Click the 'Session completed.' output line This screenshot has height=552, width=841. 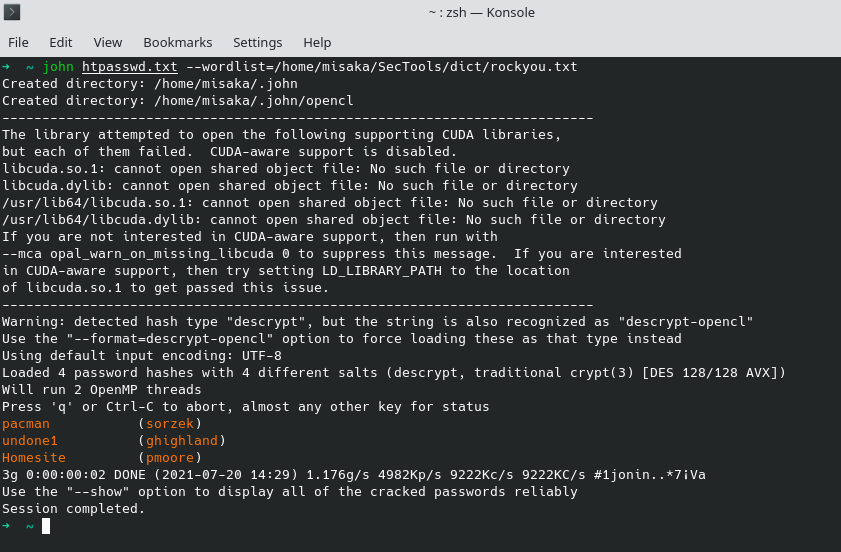tap(74, 509)
